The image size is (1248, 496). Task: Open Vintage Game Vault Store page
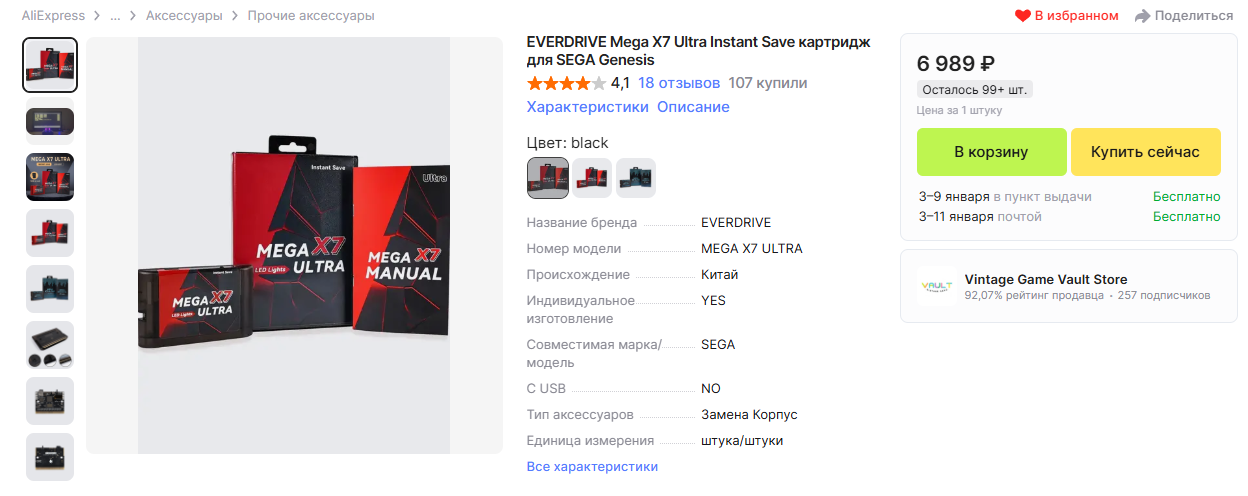pos(1046,280)
